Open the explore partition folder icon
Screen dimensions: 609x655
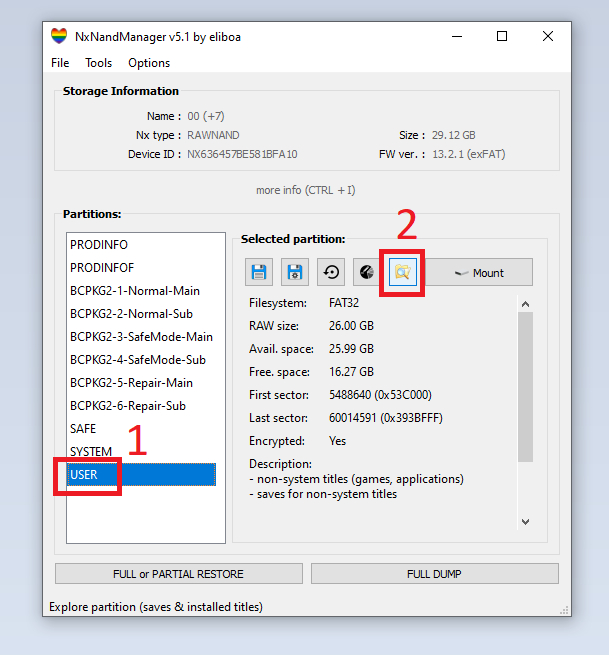pos(403,272)
